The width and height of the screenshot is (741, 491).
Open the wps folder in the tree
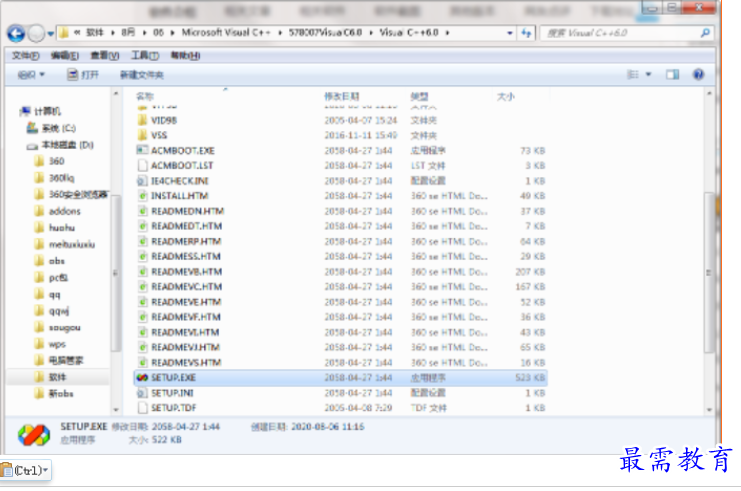[50, 344]
